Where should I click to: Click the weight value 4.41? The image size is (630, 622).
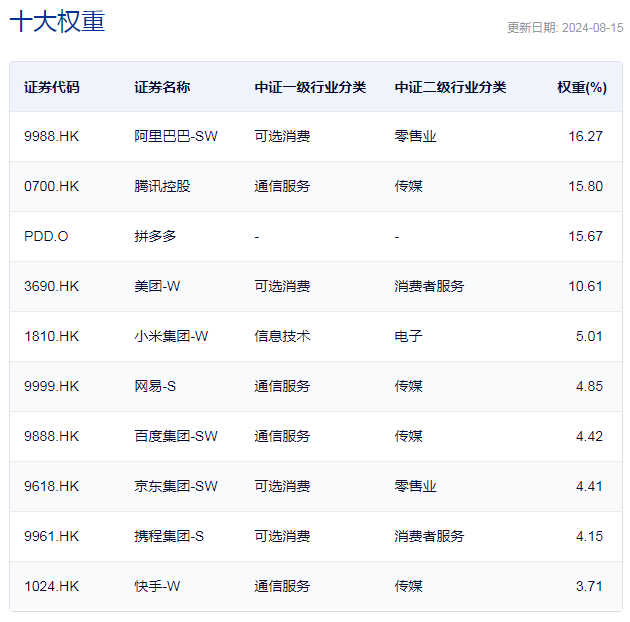[x=589, y=487]
